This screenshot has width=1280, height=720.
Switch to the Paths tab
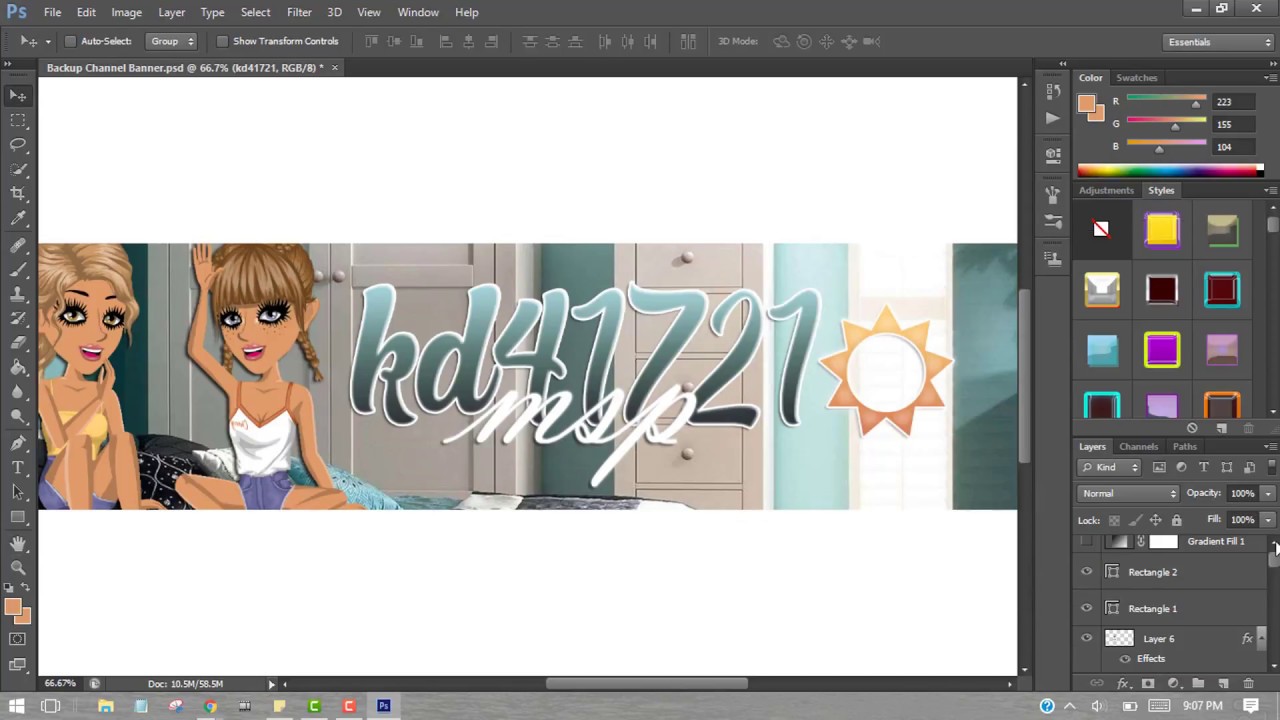[x=1184, y=447]
